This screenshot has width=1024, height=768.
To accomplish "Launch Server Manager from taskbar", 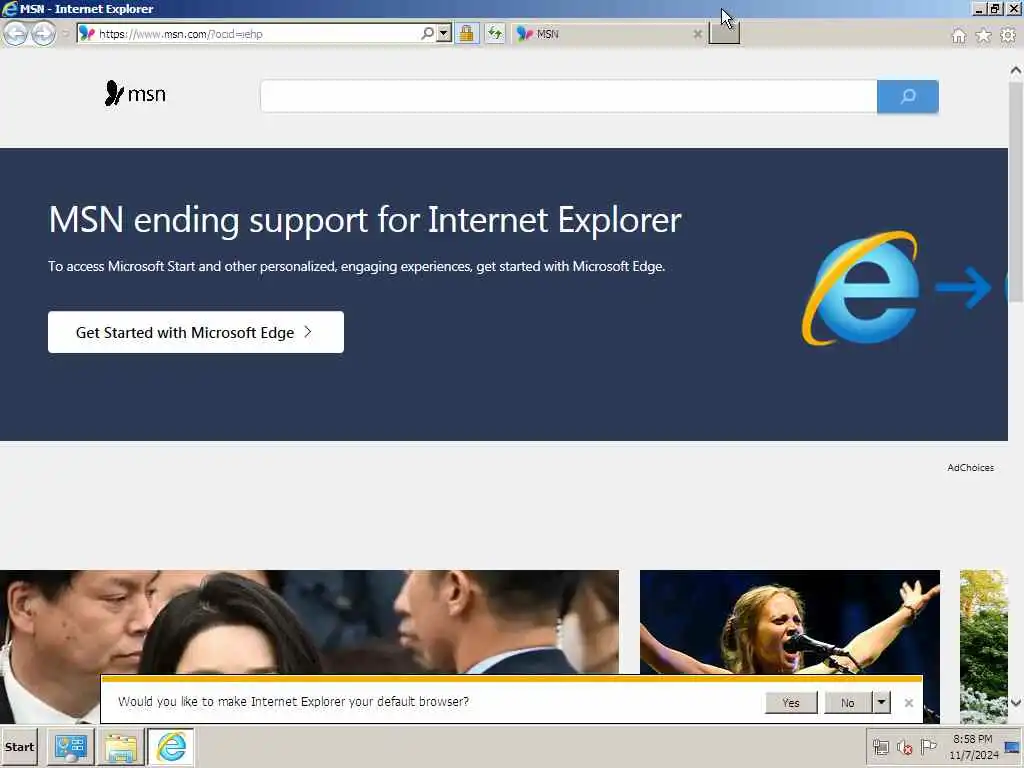I will point(71,747).
